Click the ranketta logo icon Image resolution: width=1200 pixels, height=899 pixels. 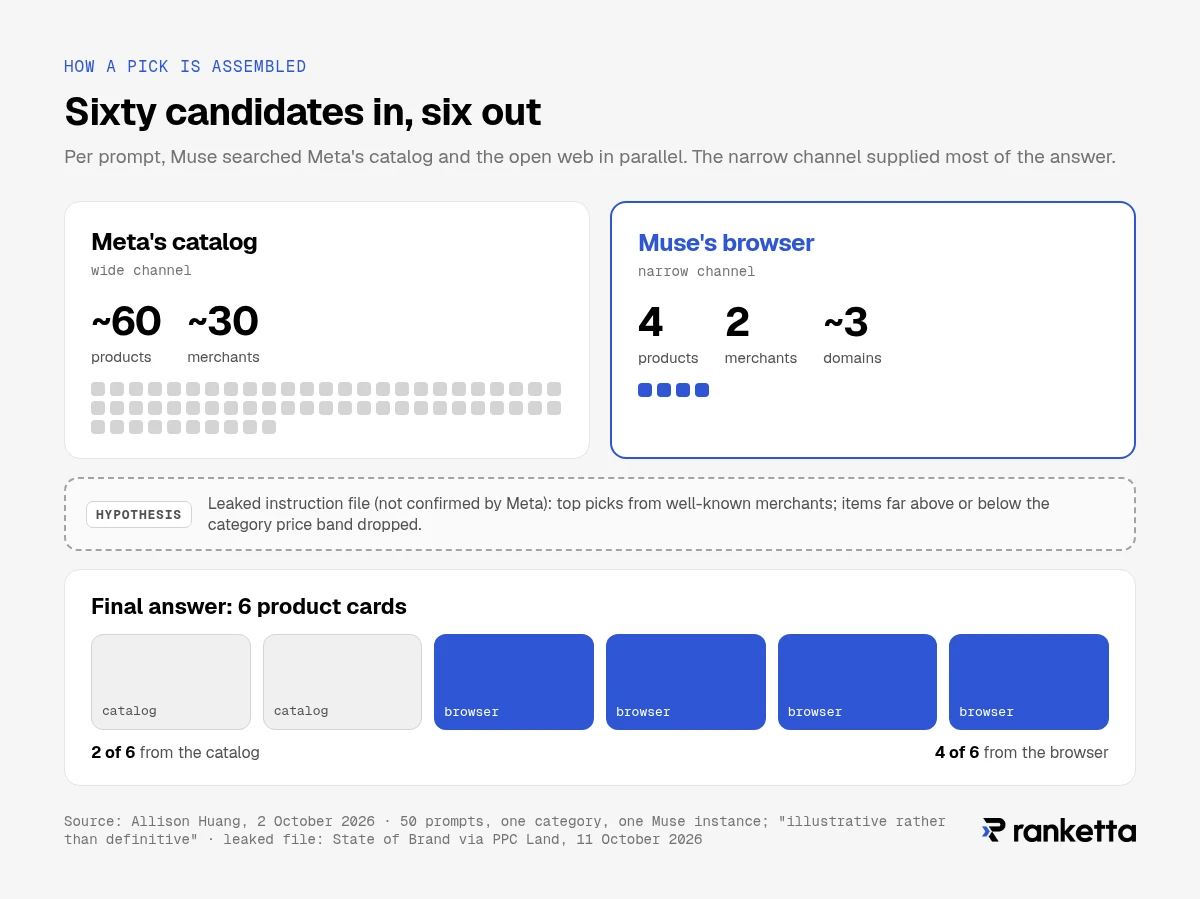click(x=993, y=830)
